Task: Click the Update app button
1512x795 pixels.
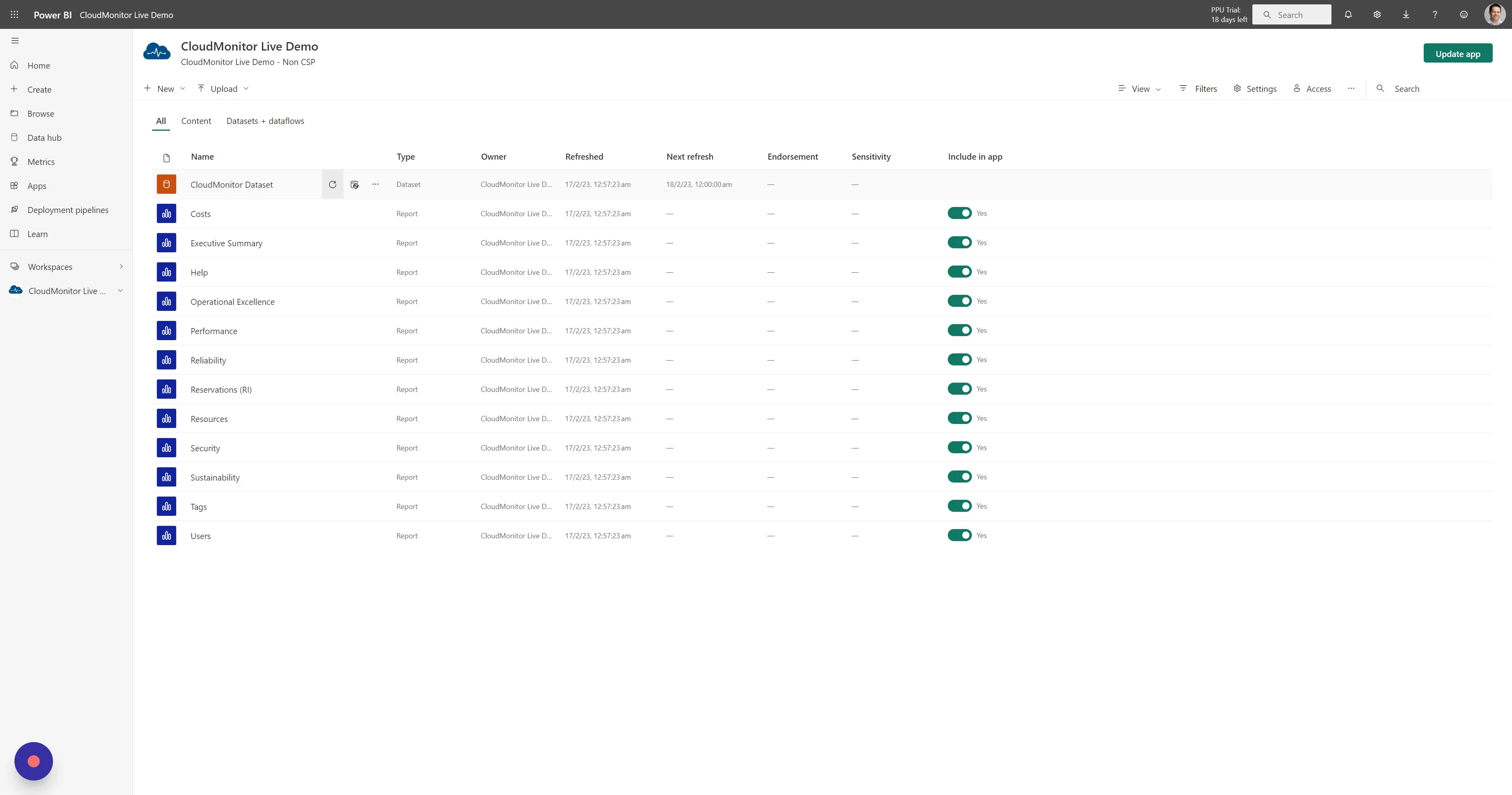Action: (x=1457, y=53)
